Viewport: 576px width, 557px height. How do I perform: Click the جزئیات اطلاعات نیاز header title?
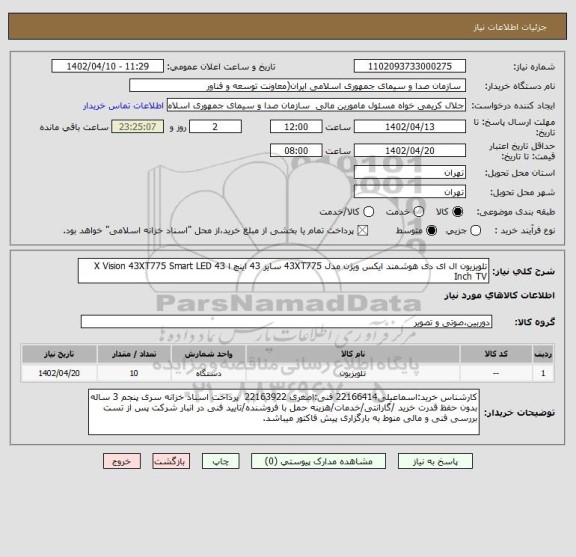coord(510,27)
